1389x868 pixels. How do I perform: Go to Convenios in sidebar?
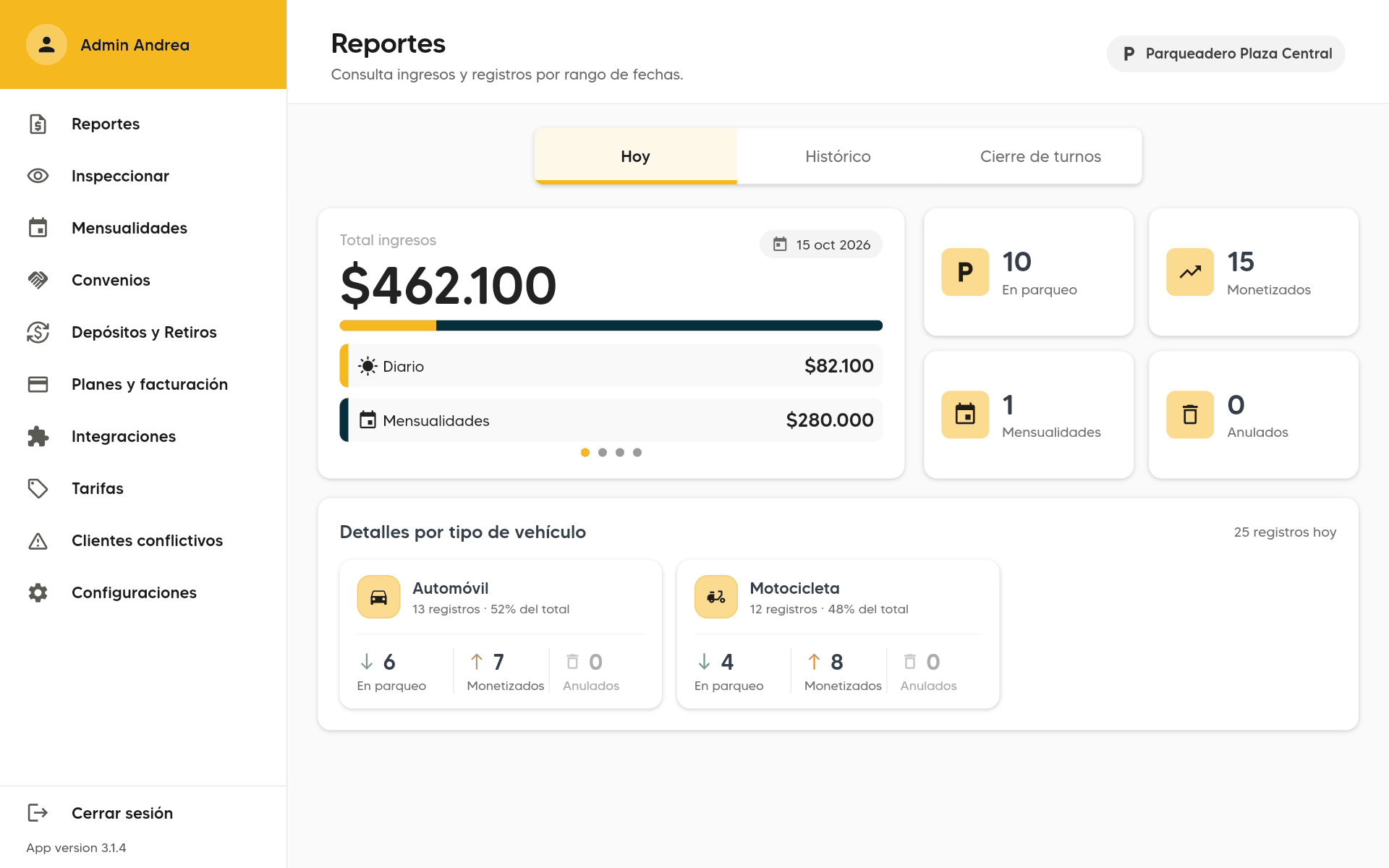point(143,280)
